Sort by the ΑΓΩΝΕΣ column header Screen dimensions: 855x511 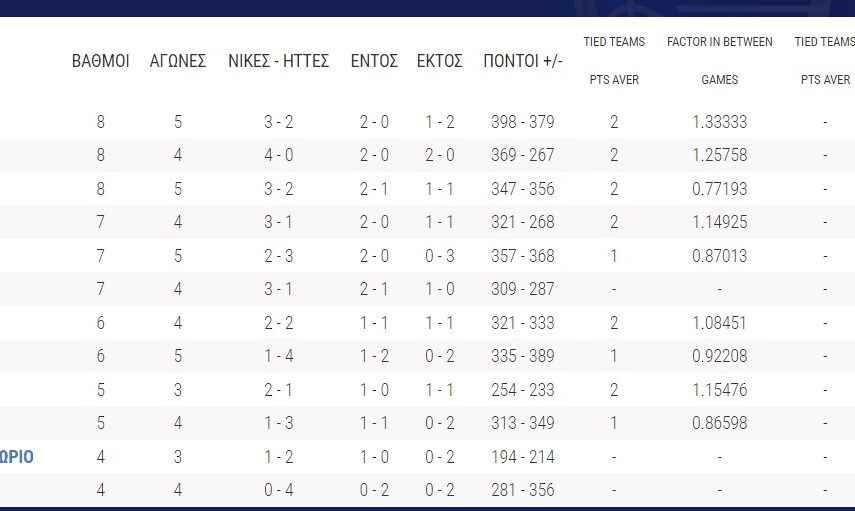(x=177, y=61)
